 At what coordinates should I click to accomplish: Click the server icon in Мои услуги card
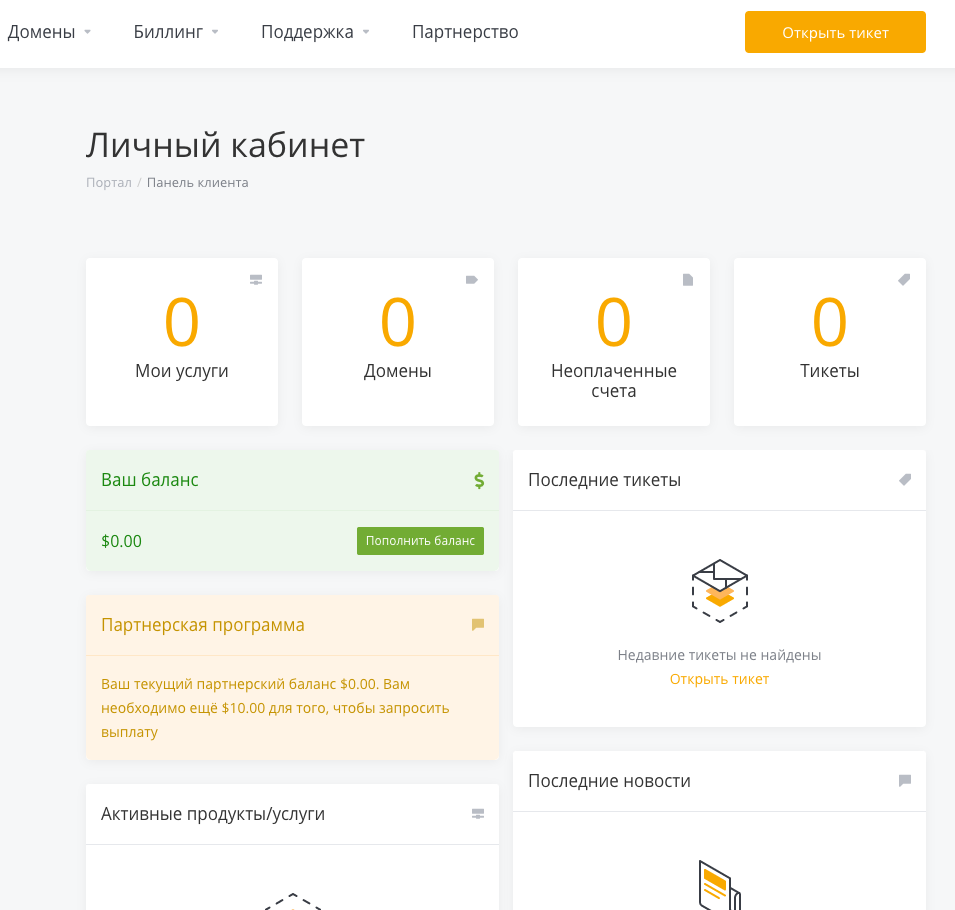coord(256,280)
